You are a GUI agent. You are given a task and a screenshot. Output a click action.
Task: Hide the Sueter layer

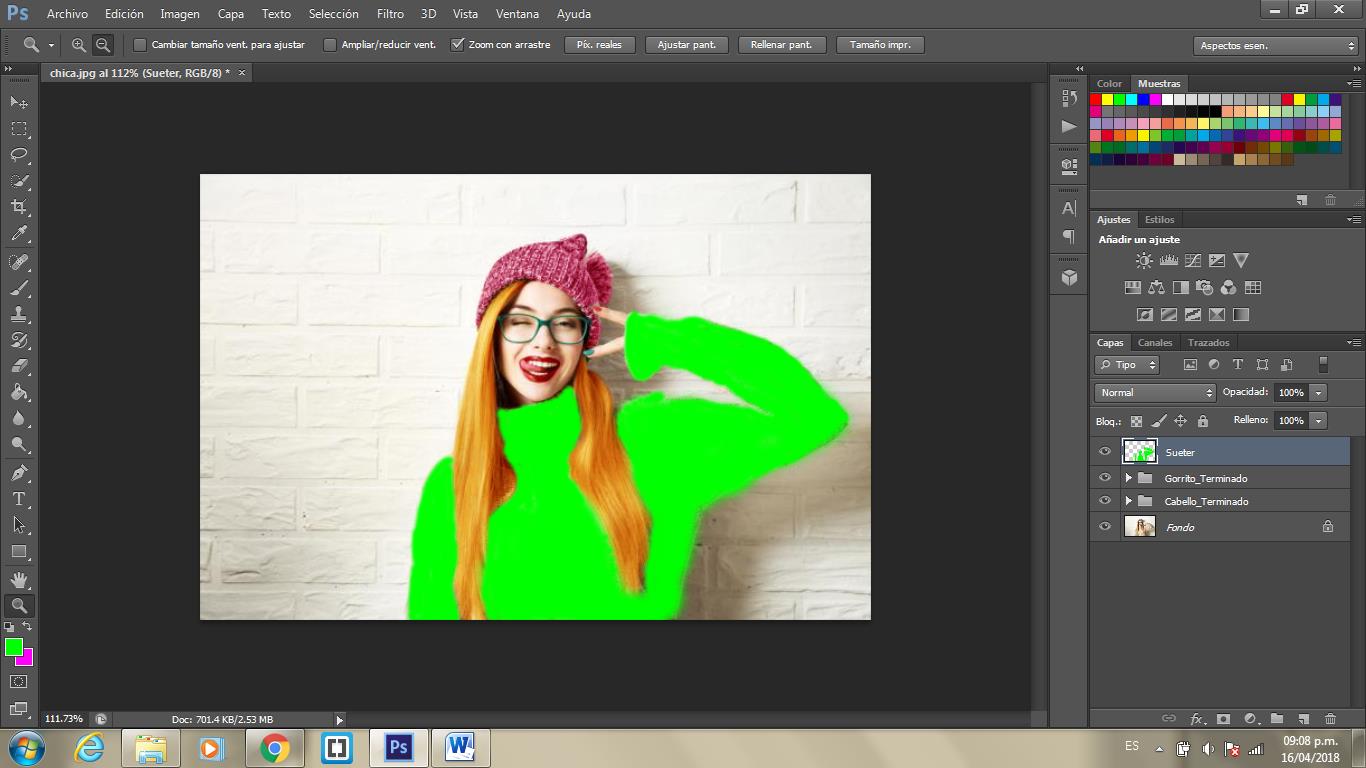pos(1105,452)
